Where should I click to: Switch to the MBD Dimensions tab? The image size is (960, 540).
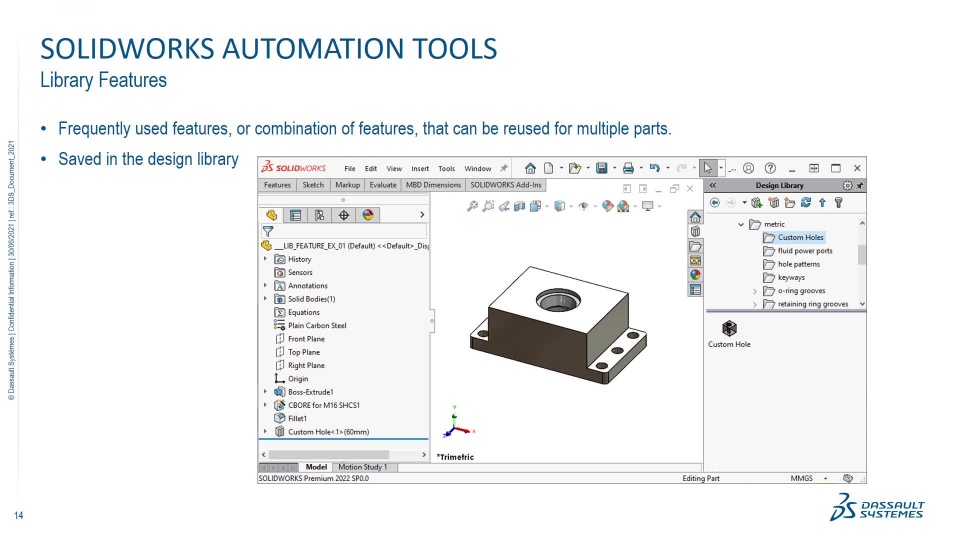click(x=433, y=185)
